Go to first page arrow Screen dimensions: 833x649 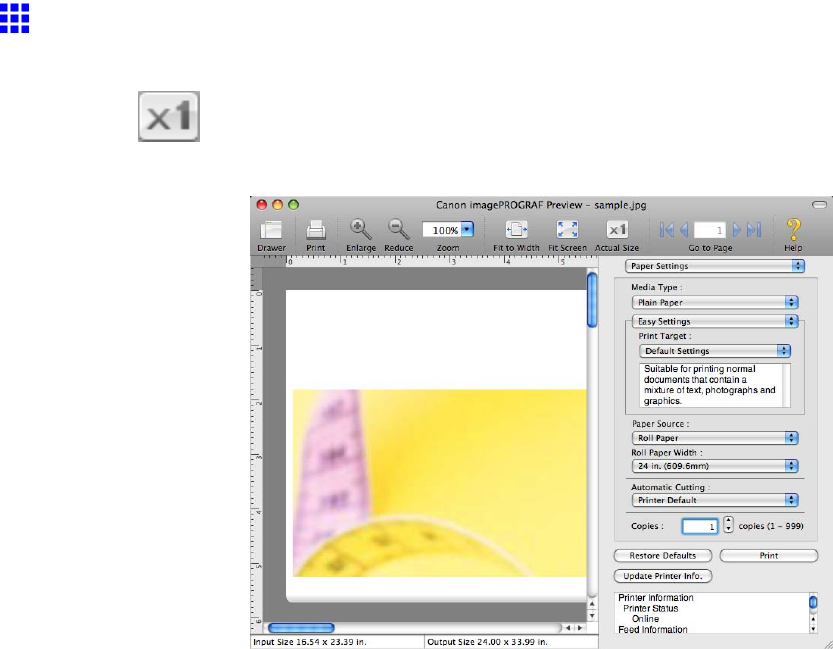point(666,230)
